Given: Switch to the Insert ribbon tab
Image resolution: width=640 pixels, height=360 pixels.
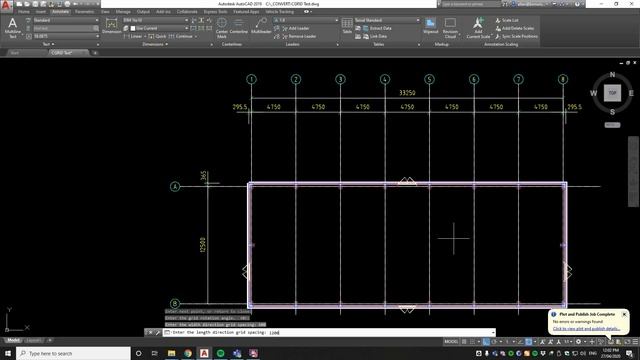Looking at the screenshot, I should (x=40, y=12).
